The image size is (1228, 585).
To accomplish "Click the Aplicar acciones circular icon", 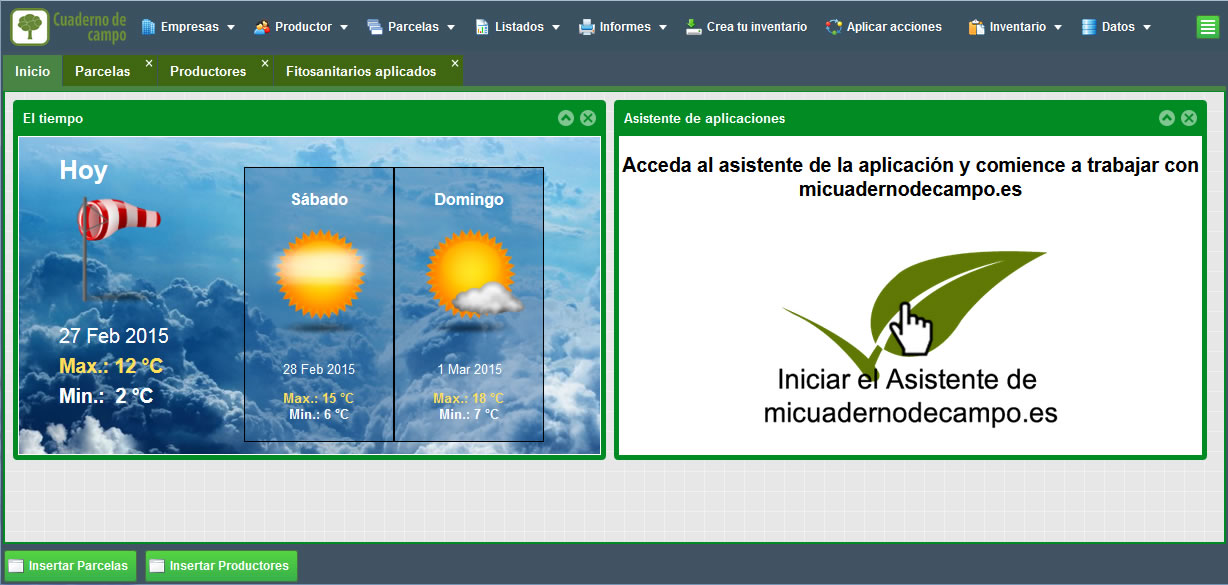I will [x=834, y=27].
